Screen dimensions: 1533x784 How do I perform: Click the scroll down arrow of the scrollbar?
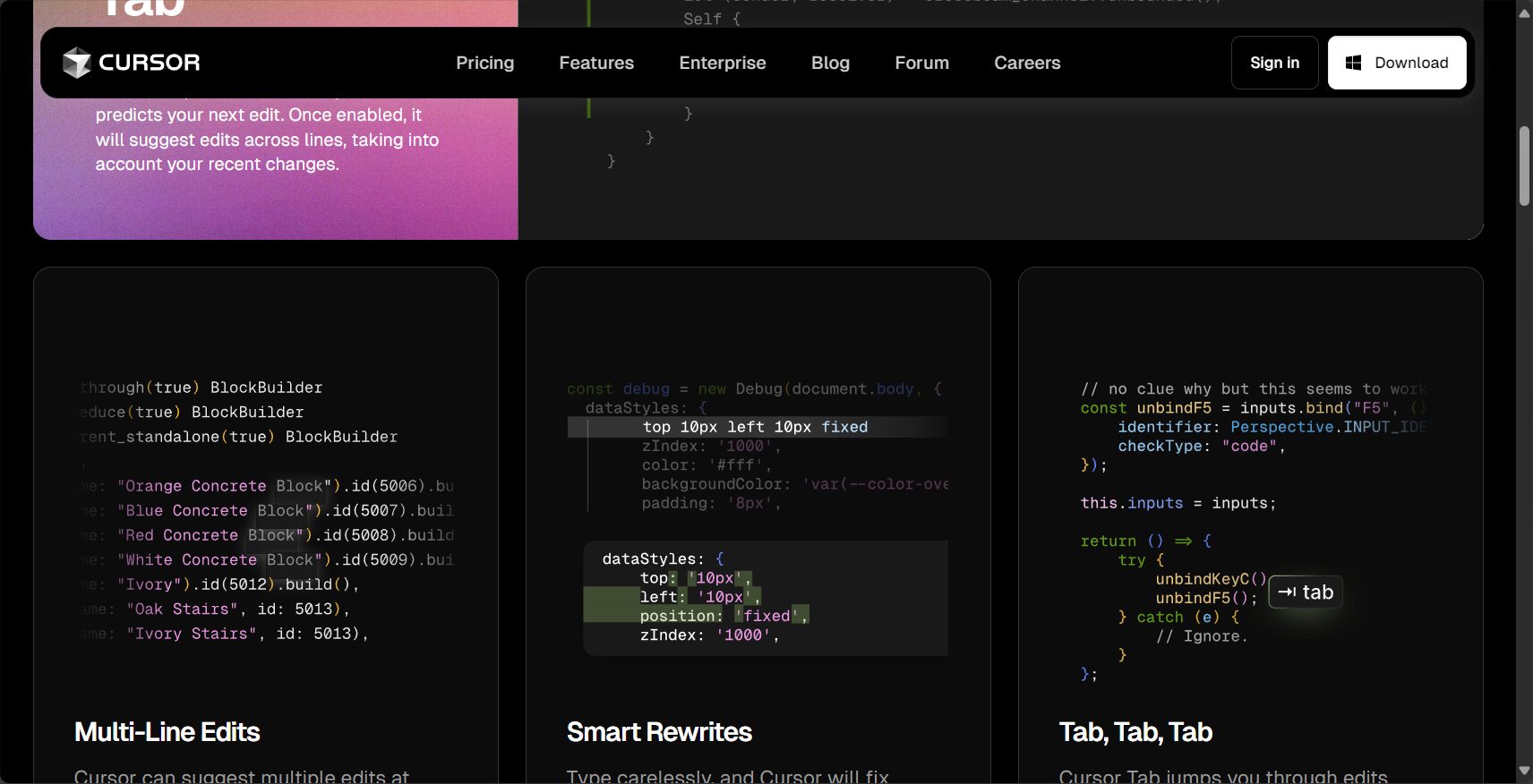[1524, 771]
